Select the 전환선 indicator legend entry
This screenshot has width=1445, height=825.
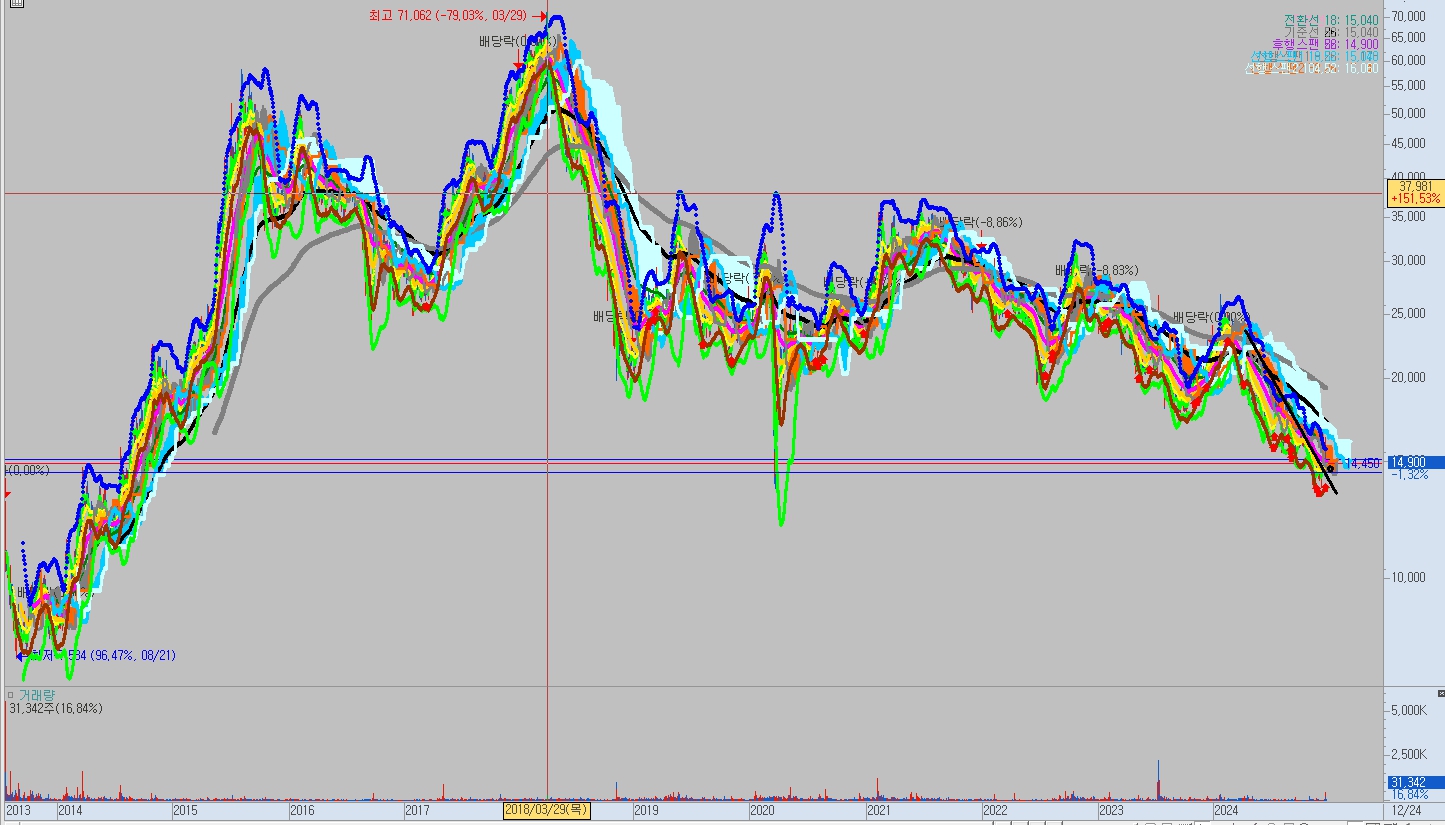click(x=1332, y=20)
